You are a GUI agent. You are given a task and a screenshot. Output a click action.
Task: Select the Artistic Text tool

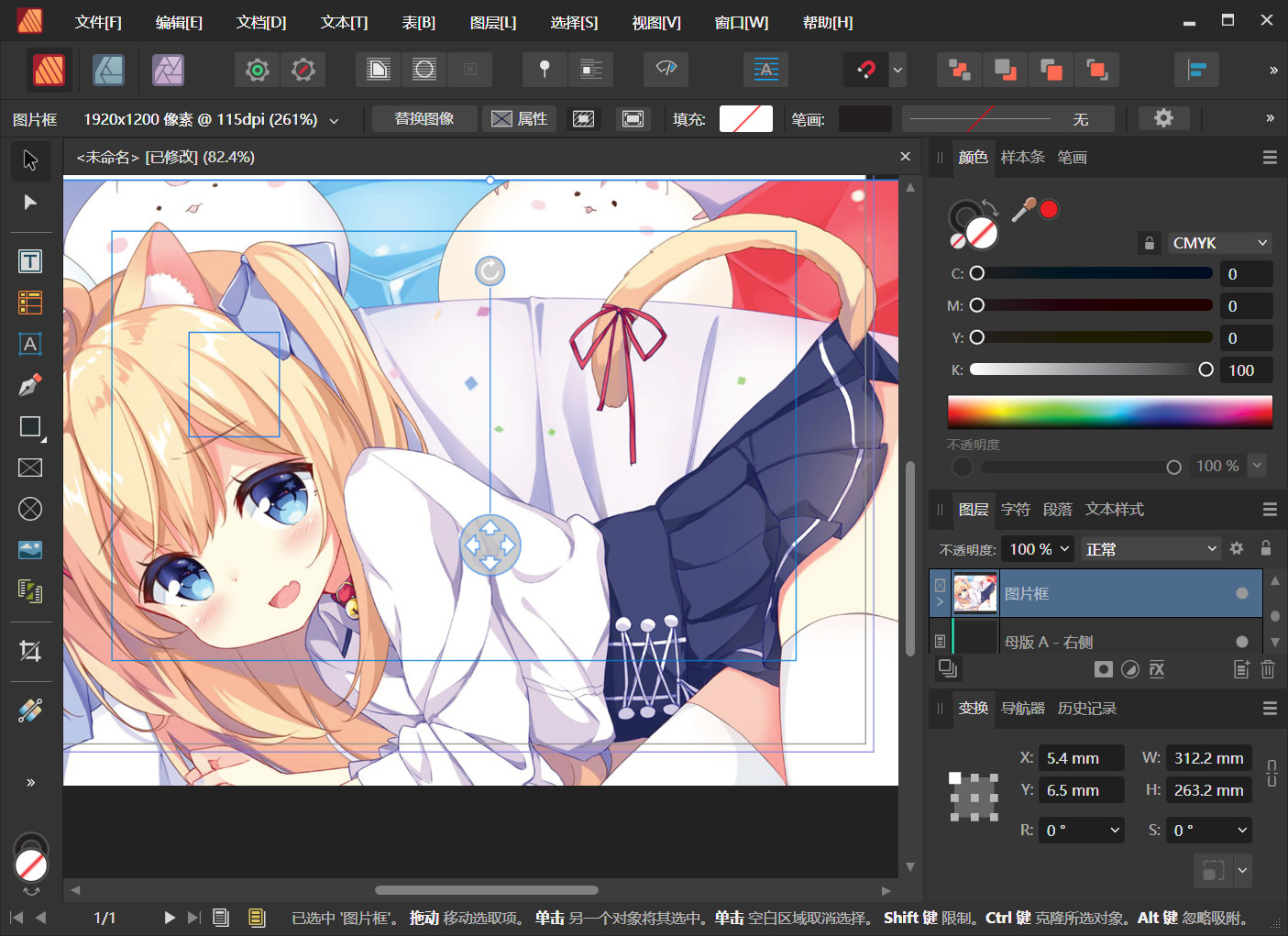pyautogui.click(x=30, y=344)
